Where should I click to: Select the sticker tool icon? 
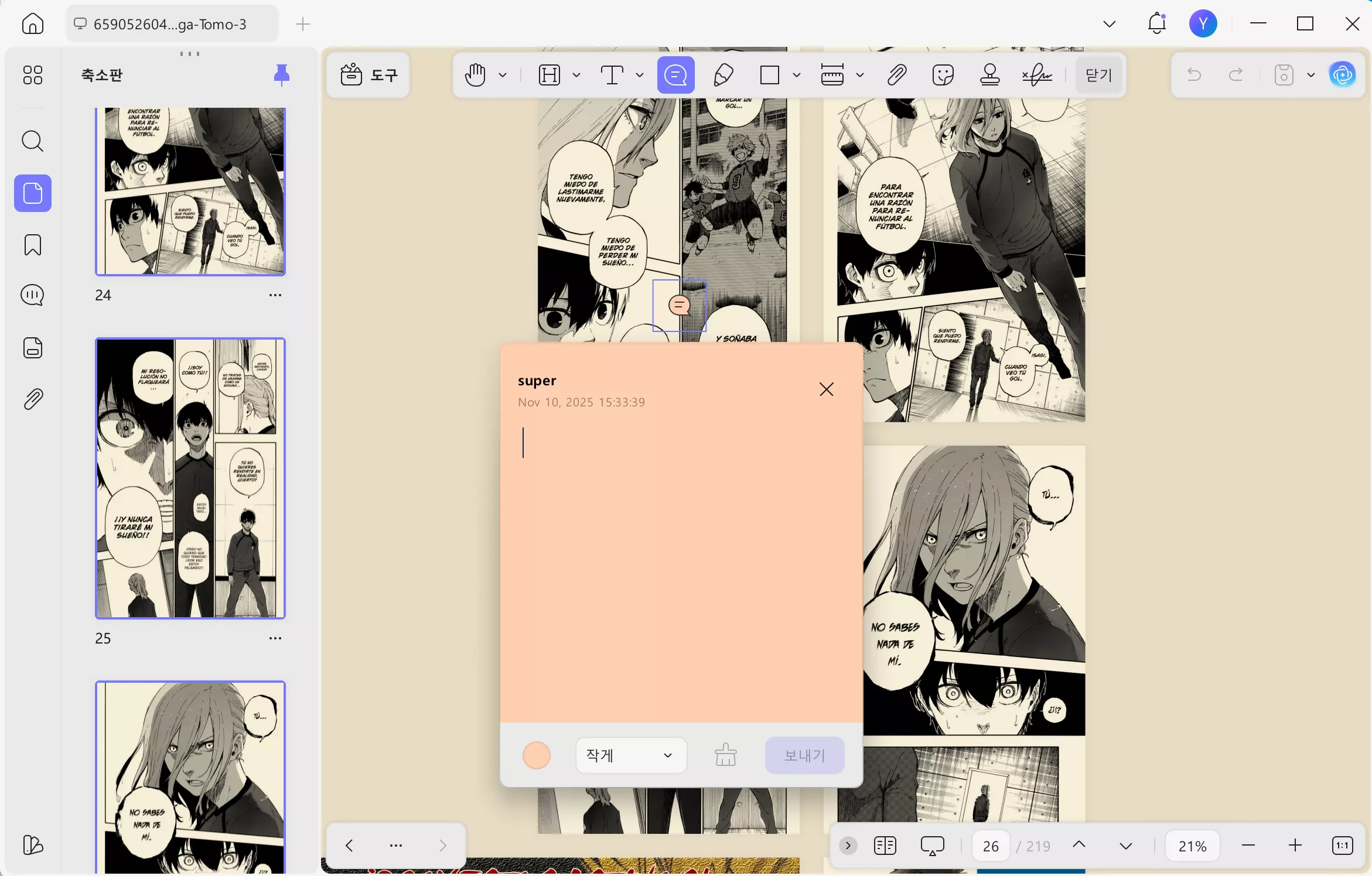[x=943, y=75]
